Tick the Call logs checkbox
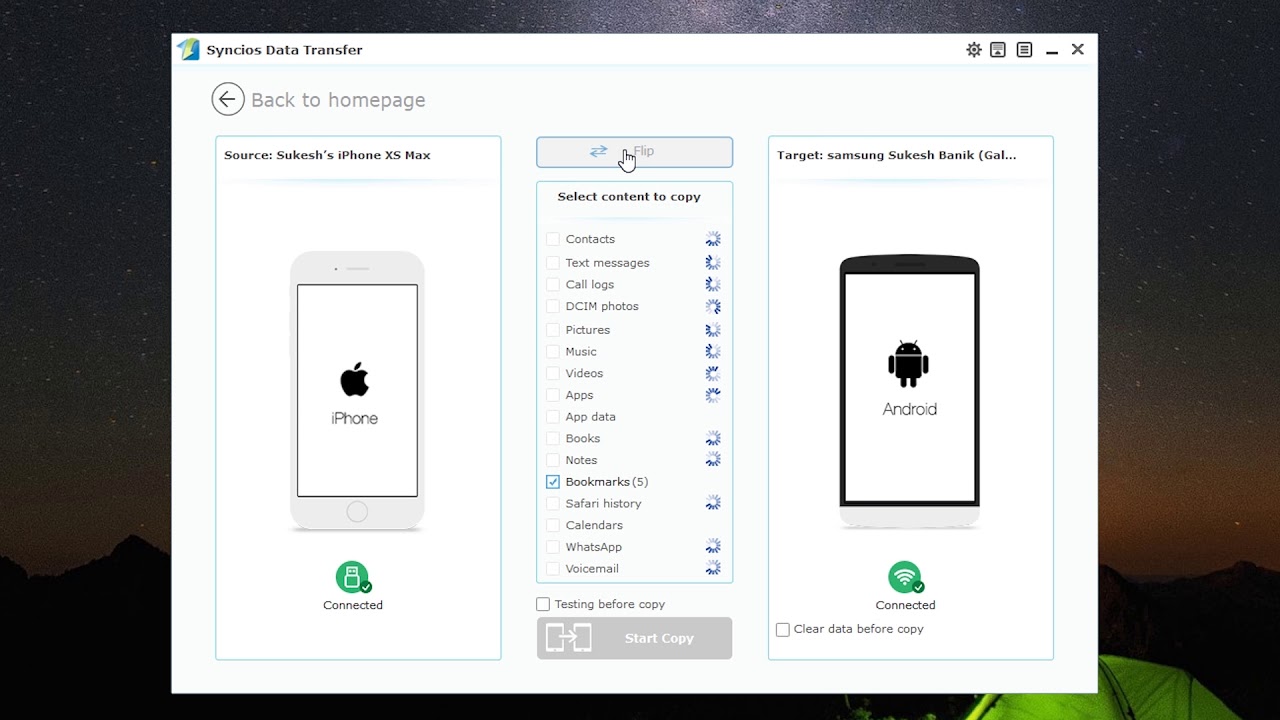Image resolution: width=1280 pixels, height=720 pixels. tap(553, 285)
